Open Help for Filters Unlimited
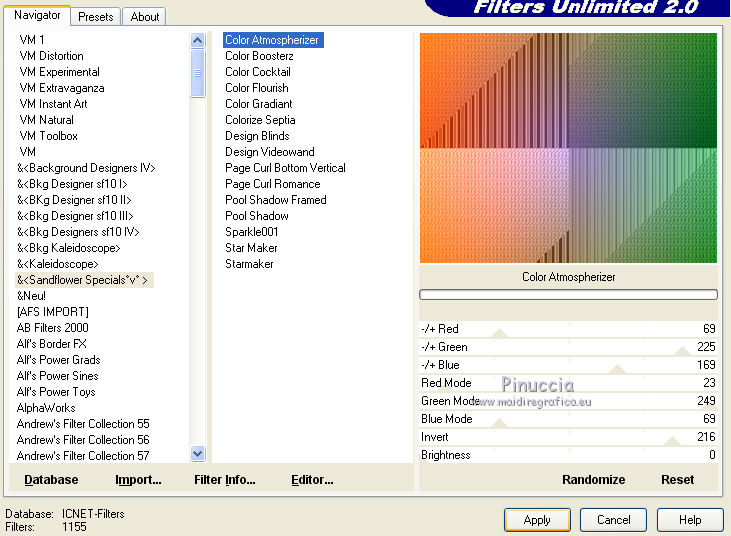Viewport: 731px width, 536px height. pos(690,520)
